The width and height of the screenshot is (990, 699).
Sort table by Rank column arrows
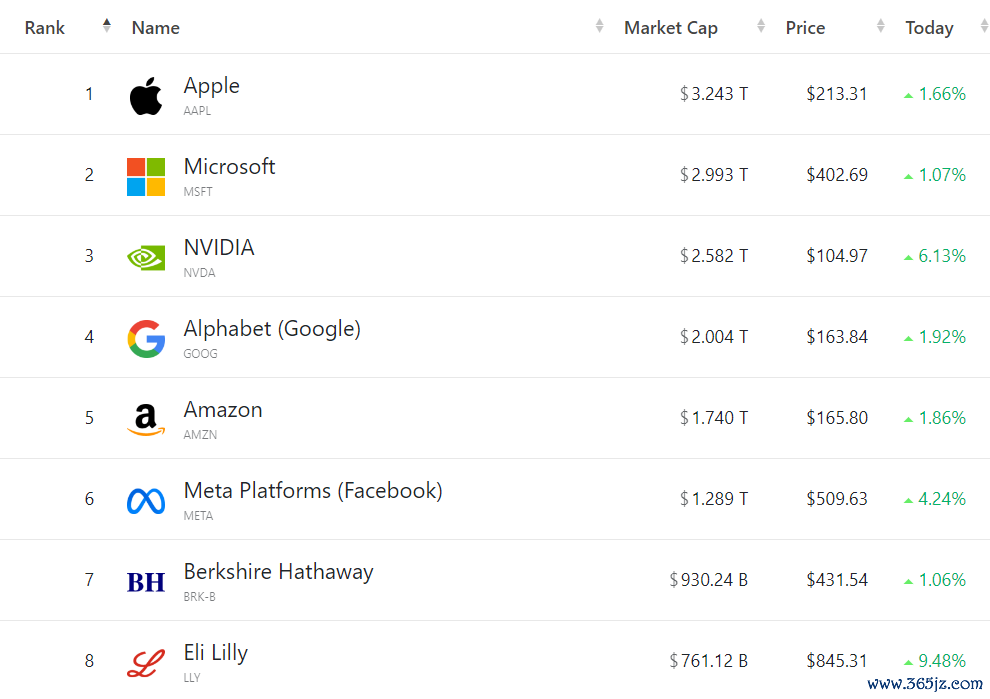pyautogui.click(x=107, y=27)
